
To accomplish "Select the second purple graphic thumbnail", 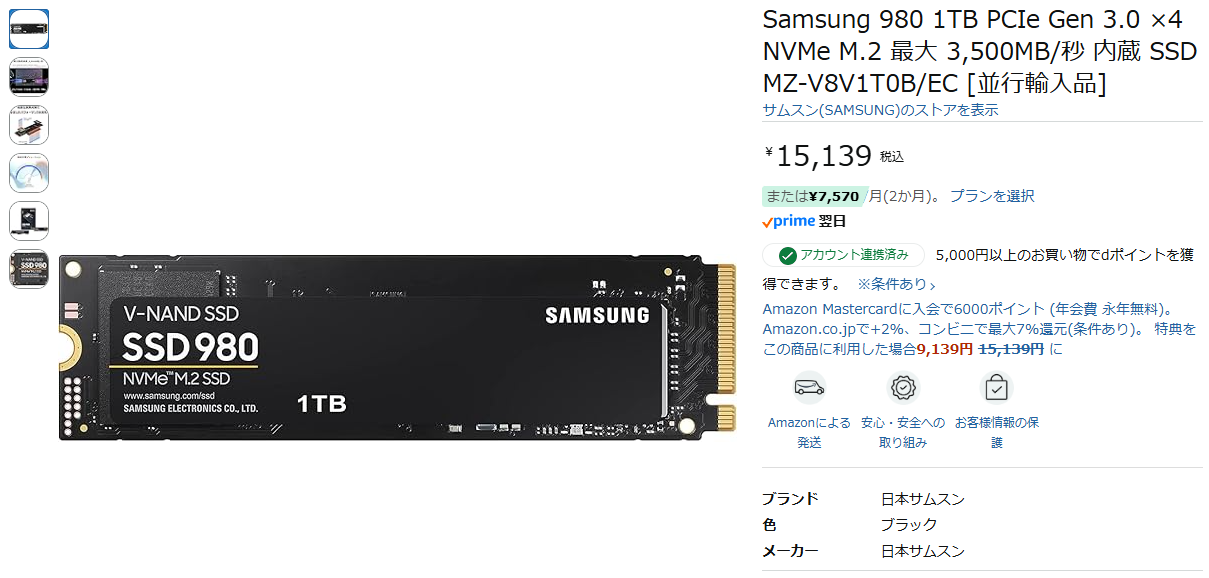I will (x=29, y=77).
